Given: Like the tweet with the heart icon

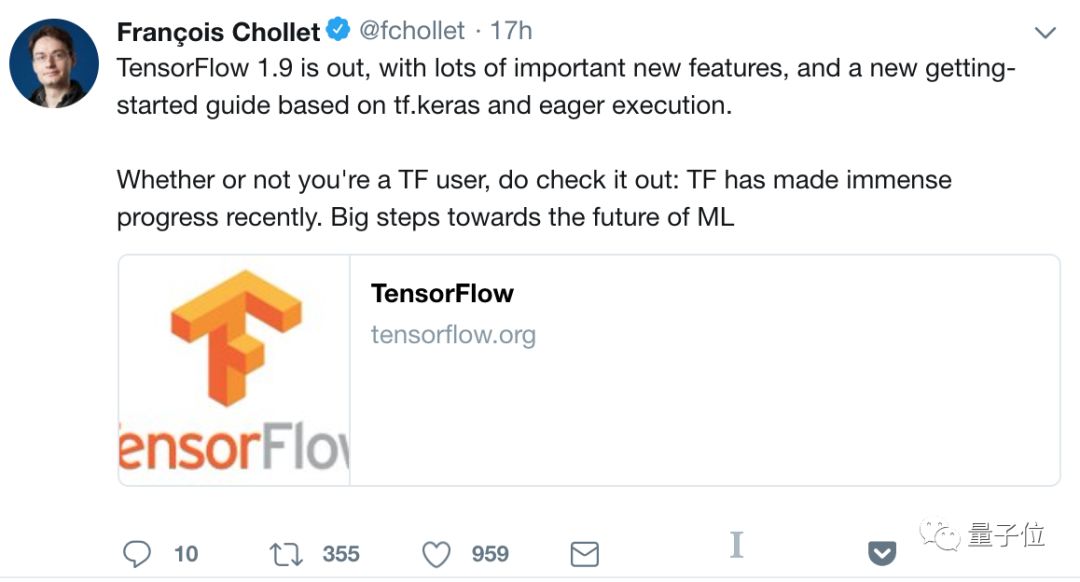Looking at the screenshot, I should [436, 553].
